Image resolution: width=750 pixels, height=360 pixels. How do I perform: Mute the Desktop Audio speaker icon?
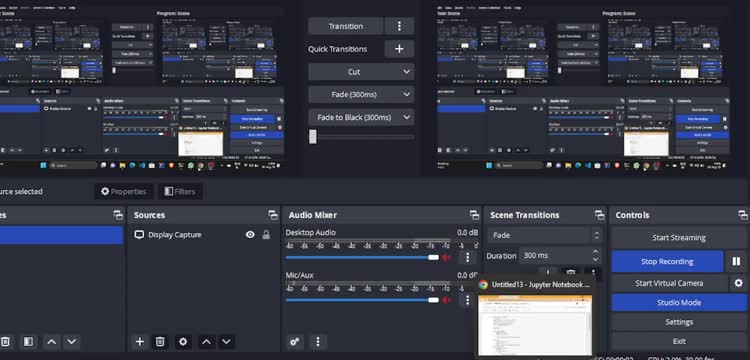click(446, 257)
